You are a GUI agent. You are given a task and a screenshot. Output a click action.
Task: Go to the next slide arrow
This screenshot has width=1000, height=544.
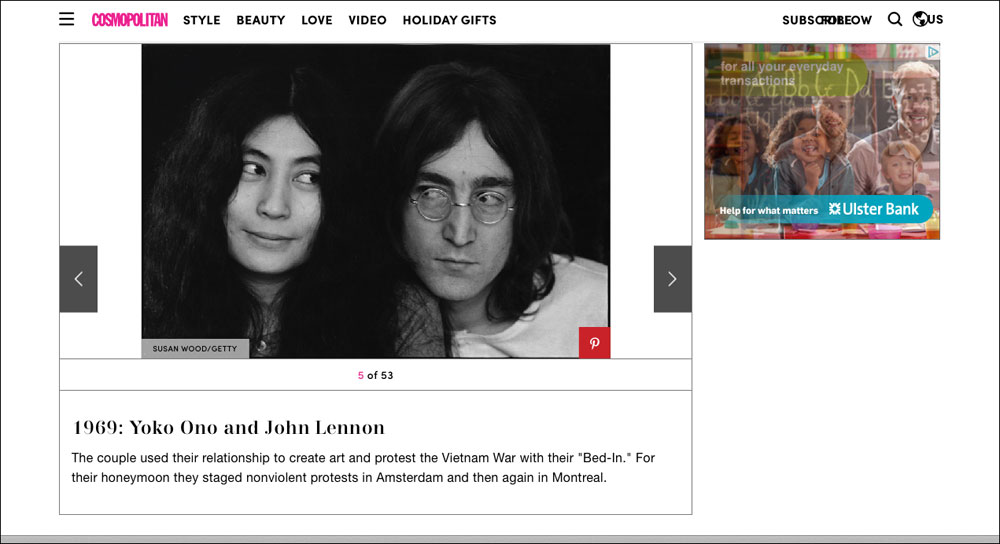(x=672, y=279)
